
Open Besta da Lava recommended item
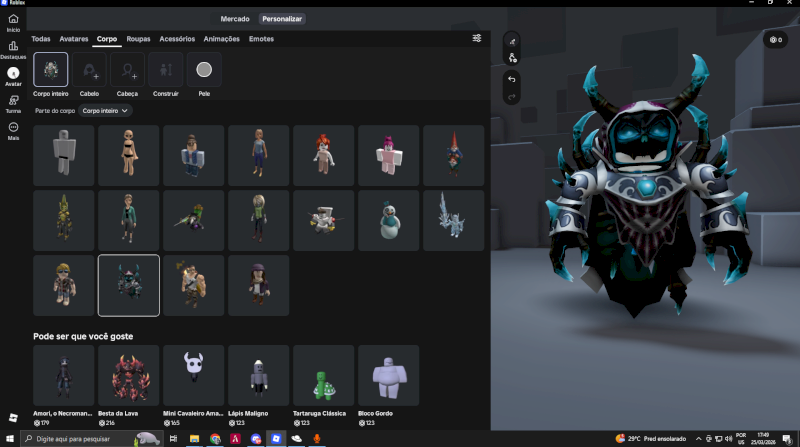[129, 376]
